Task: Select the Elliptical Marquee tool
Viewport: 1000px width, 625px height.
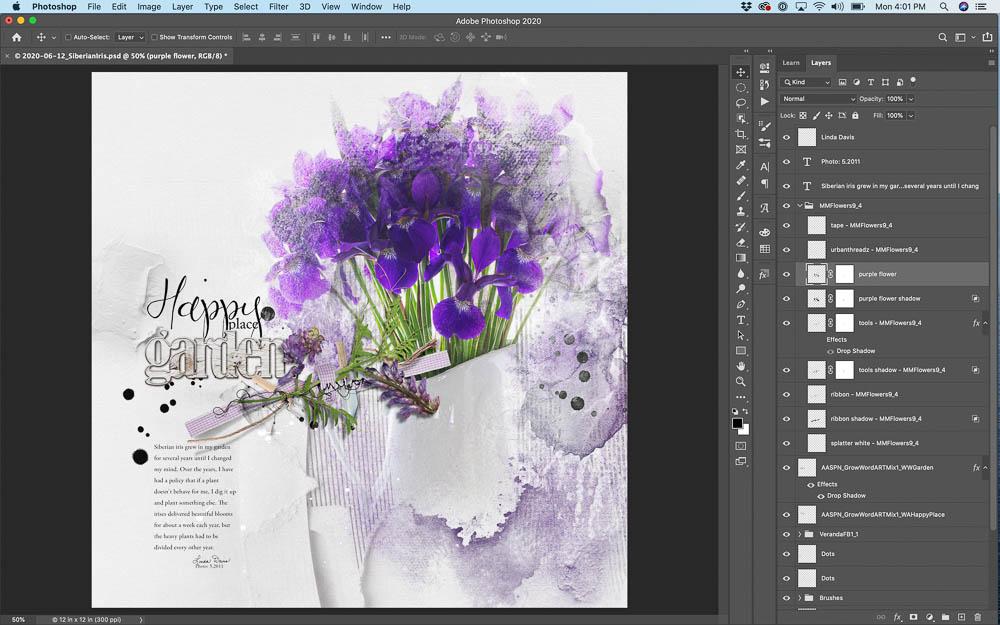Action: click(740, 87)
